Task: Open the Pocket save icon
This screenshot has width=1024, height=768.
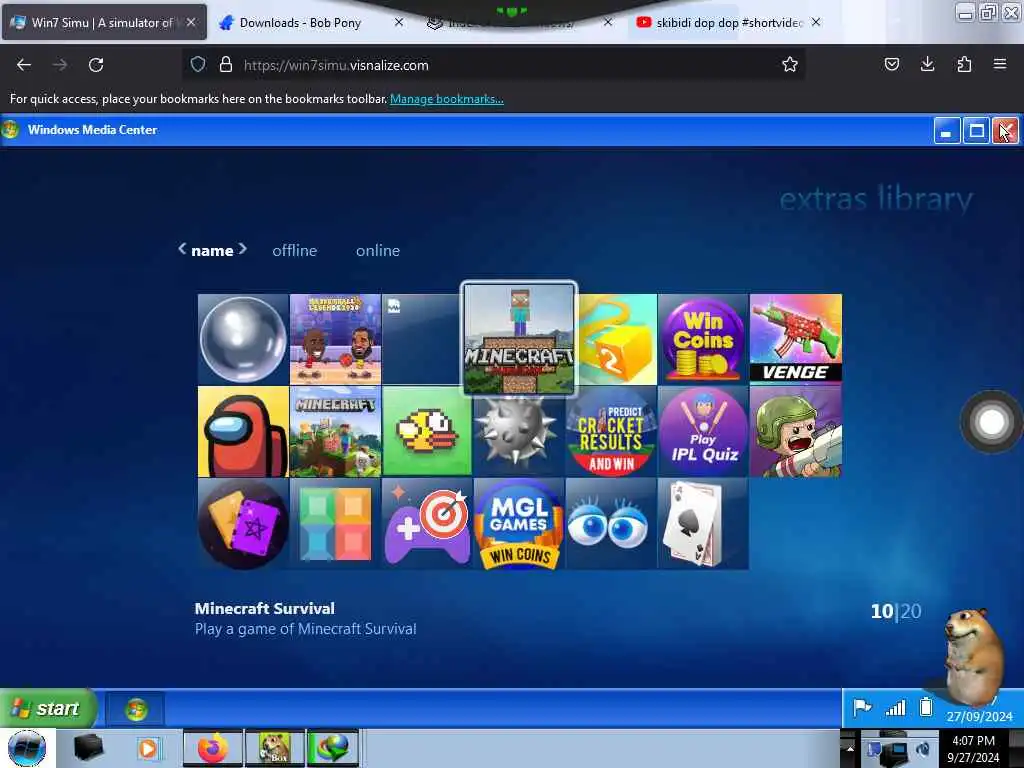Action: (892, 64)
